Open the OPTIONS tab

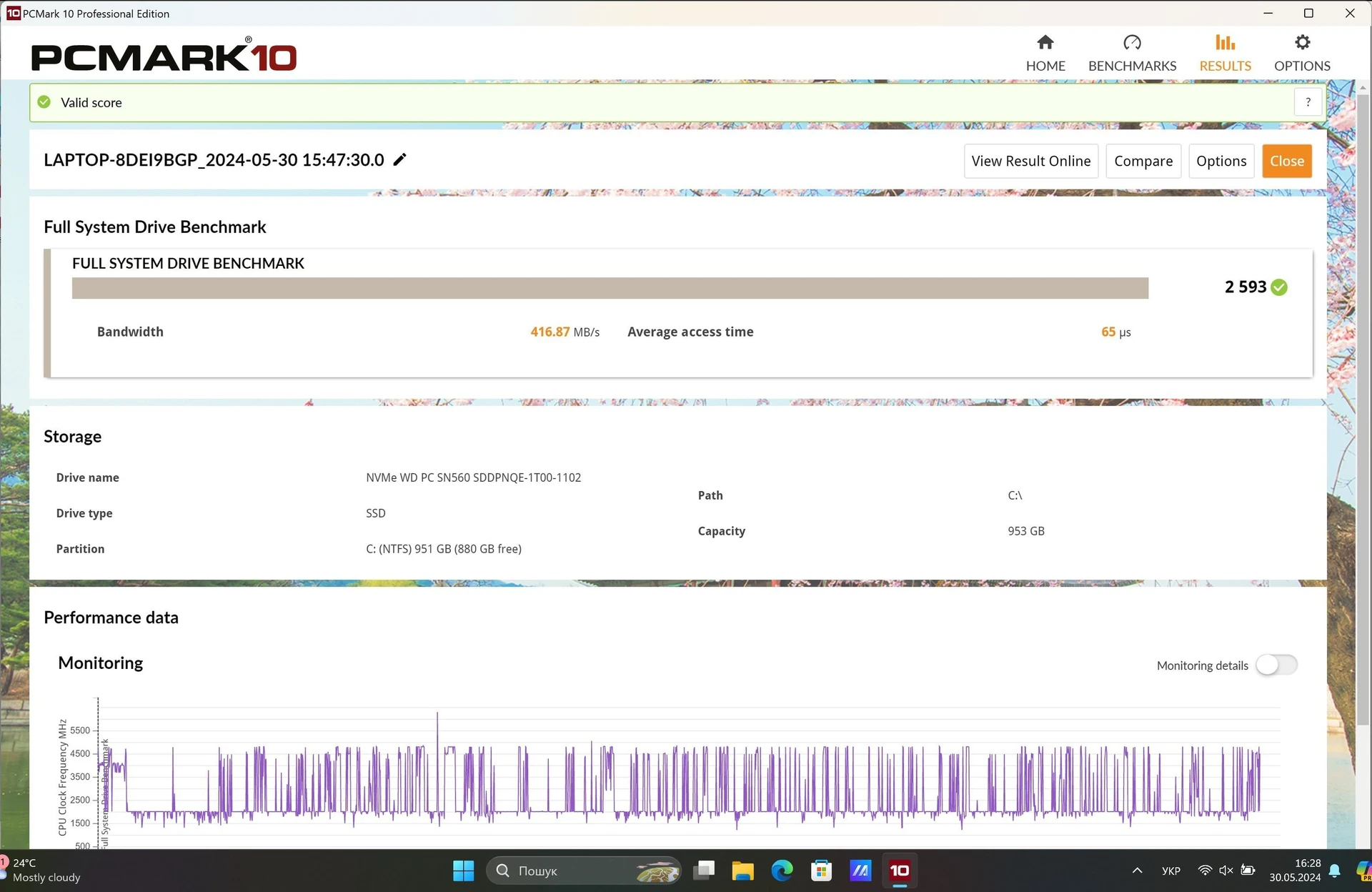point(1302,54)
